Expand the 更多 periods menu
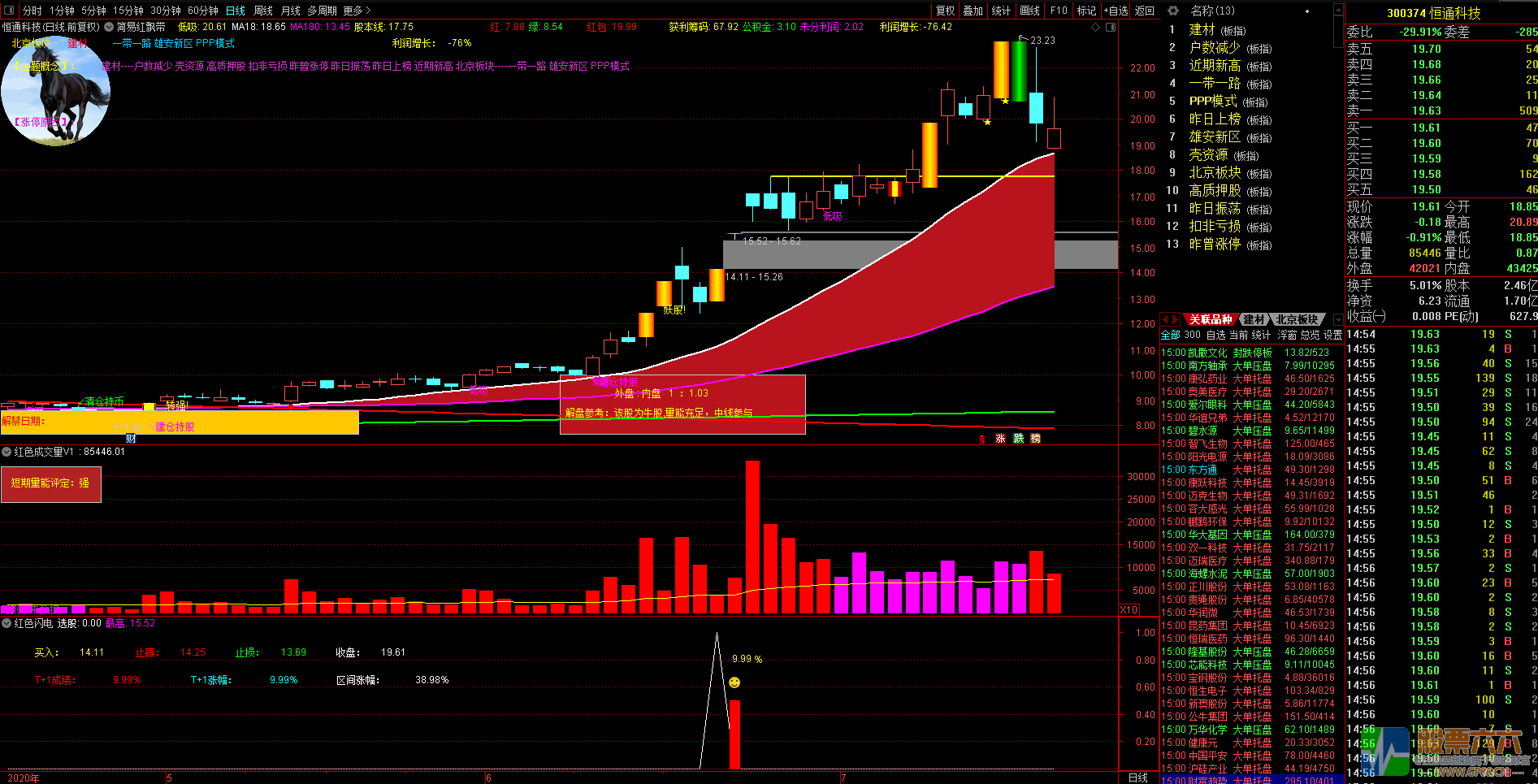 (x=357, y=11)
